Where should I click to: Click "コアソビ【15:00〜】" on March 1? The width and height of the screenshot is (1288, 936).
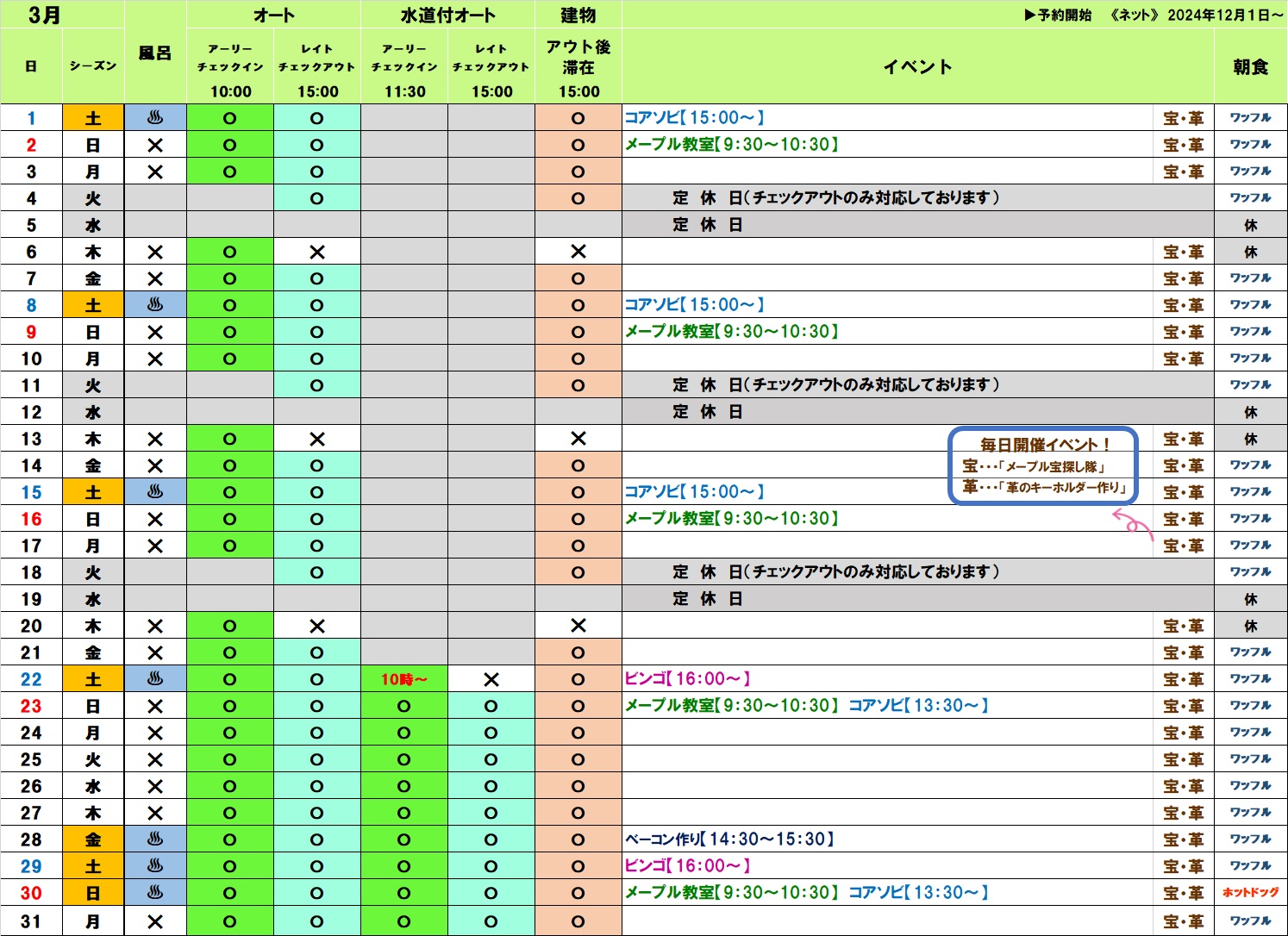(x=695, y=117)
